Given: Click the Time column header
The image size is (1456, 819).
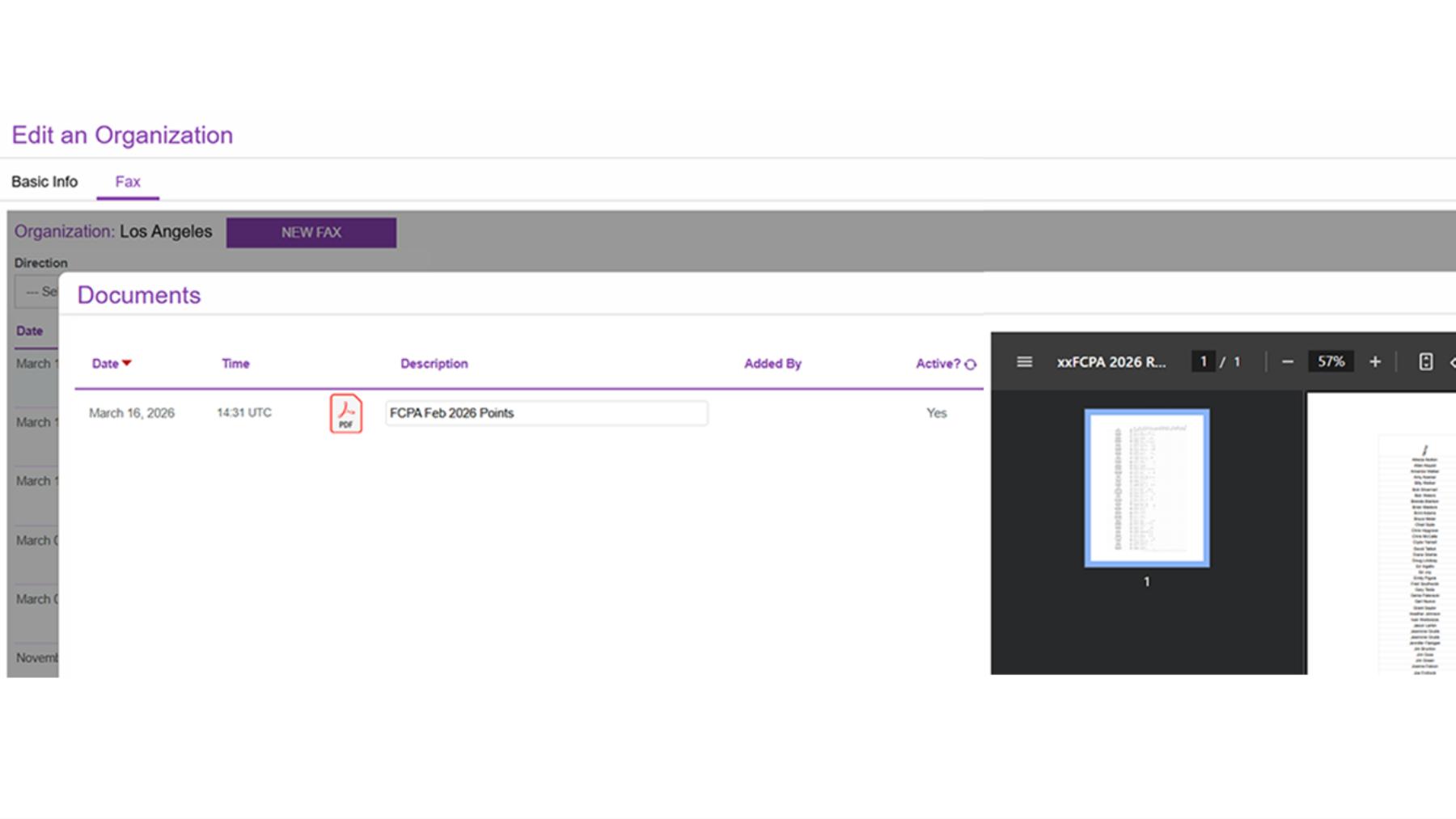Looking at the screenshot, I should (x=235, y=364).
